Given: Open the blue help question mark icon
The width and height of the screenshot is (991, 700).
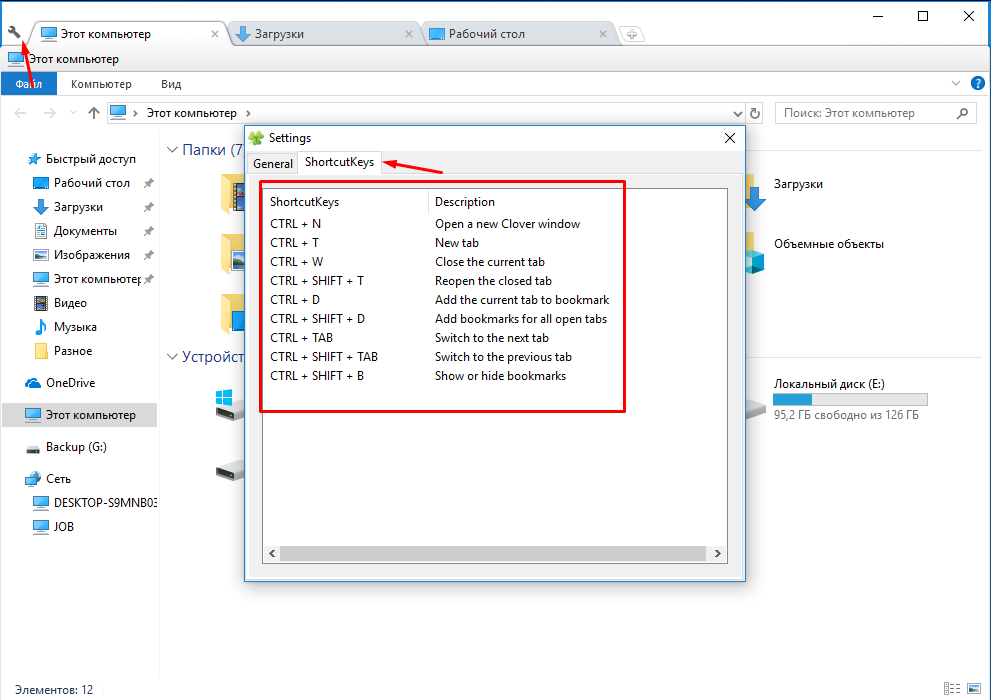Looking at the screenshot, I should point(977,84).
